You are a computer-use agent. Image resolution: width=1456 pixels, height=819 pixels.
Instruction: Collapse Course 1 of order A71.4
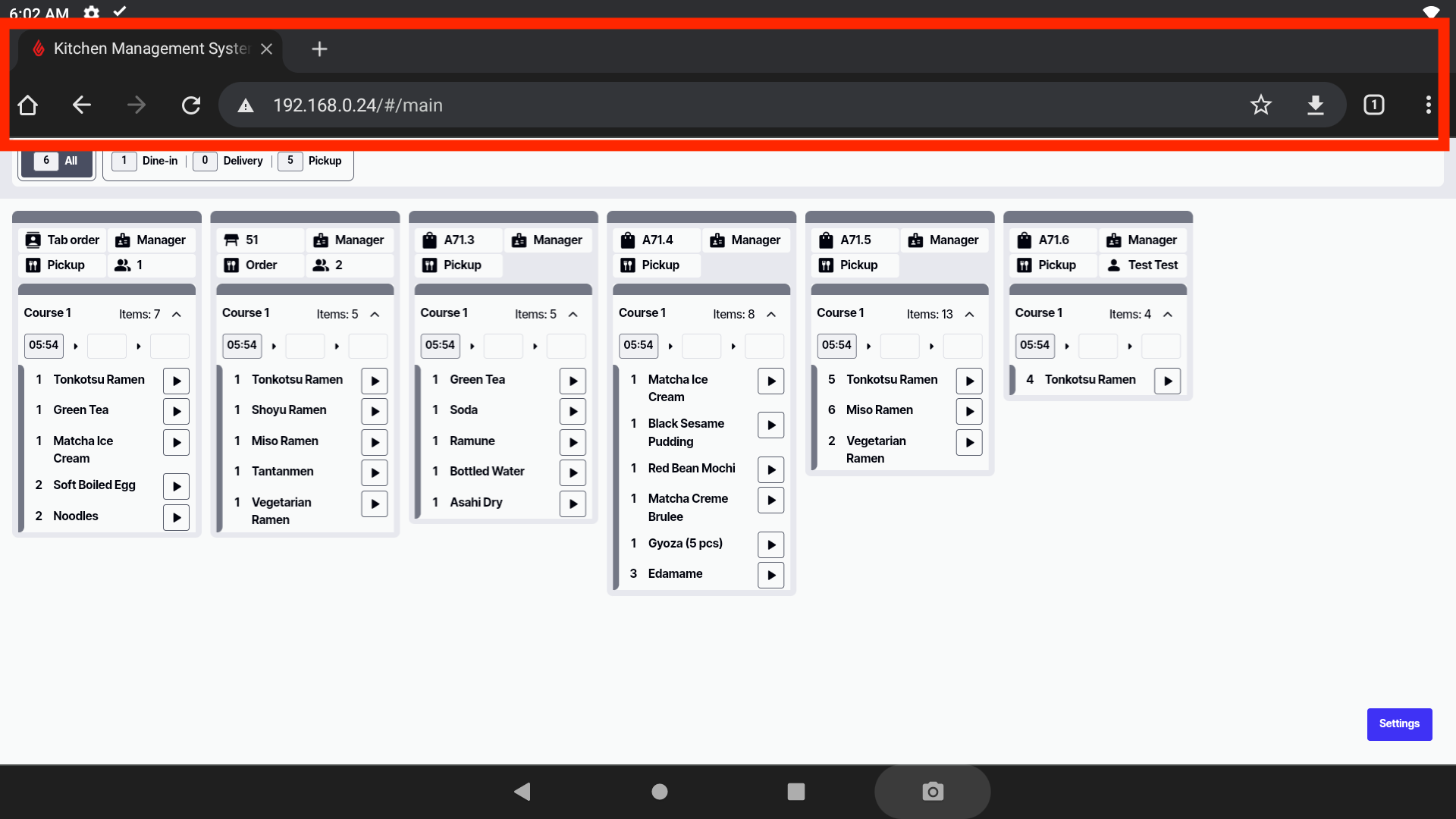[x=771, y=314]
